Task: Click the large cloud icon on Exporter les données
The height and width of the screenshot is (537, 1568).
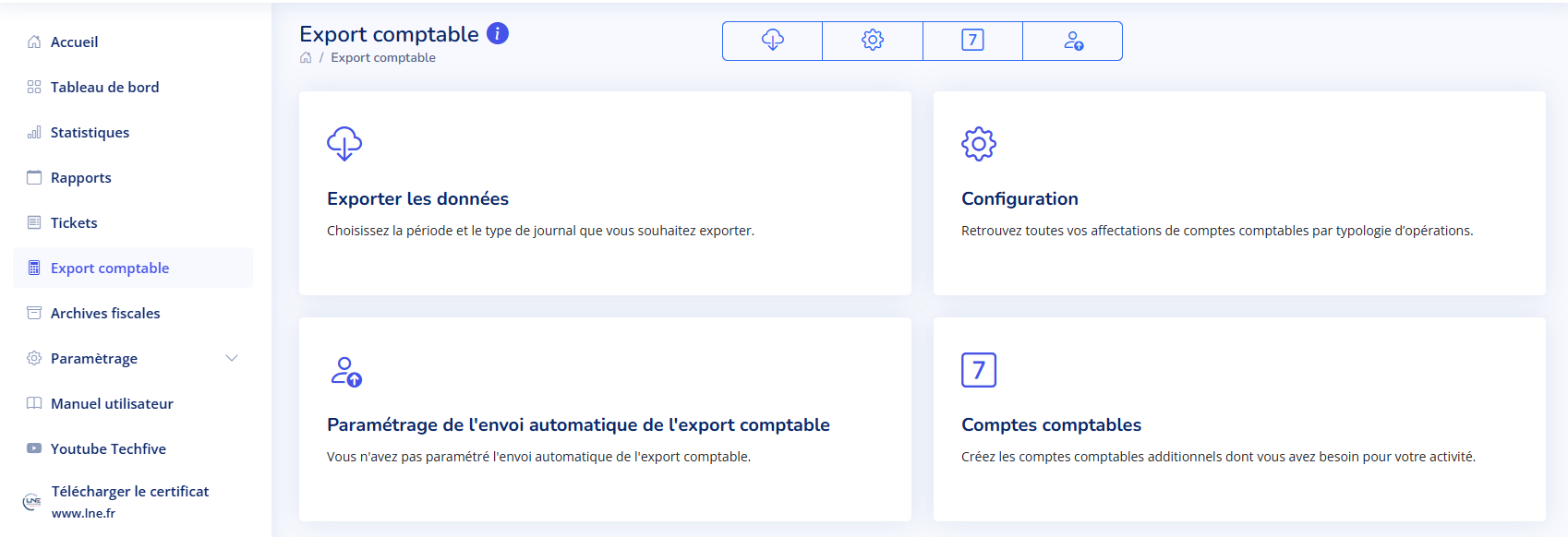Action: [344, 144]
